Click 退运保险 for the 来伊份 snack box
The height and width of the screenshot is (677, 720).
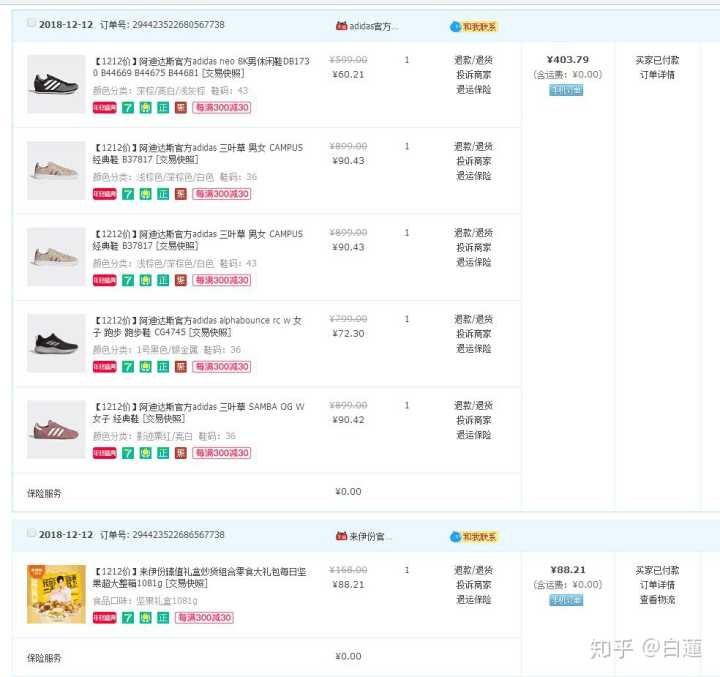(474, 600)
